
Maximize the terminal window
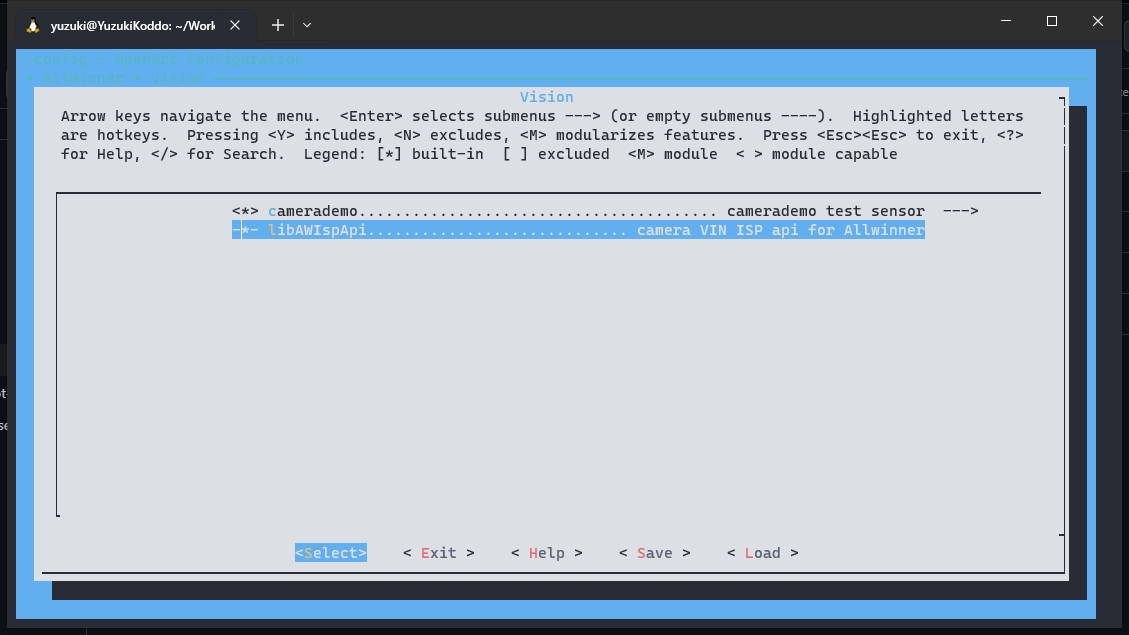coord(1052,21)
